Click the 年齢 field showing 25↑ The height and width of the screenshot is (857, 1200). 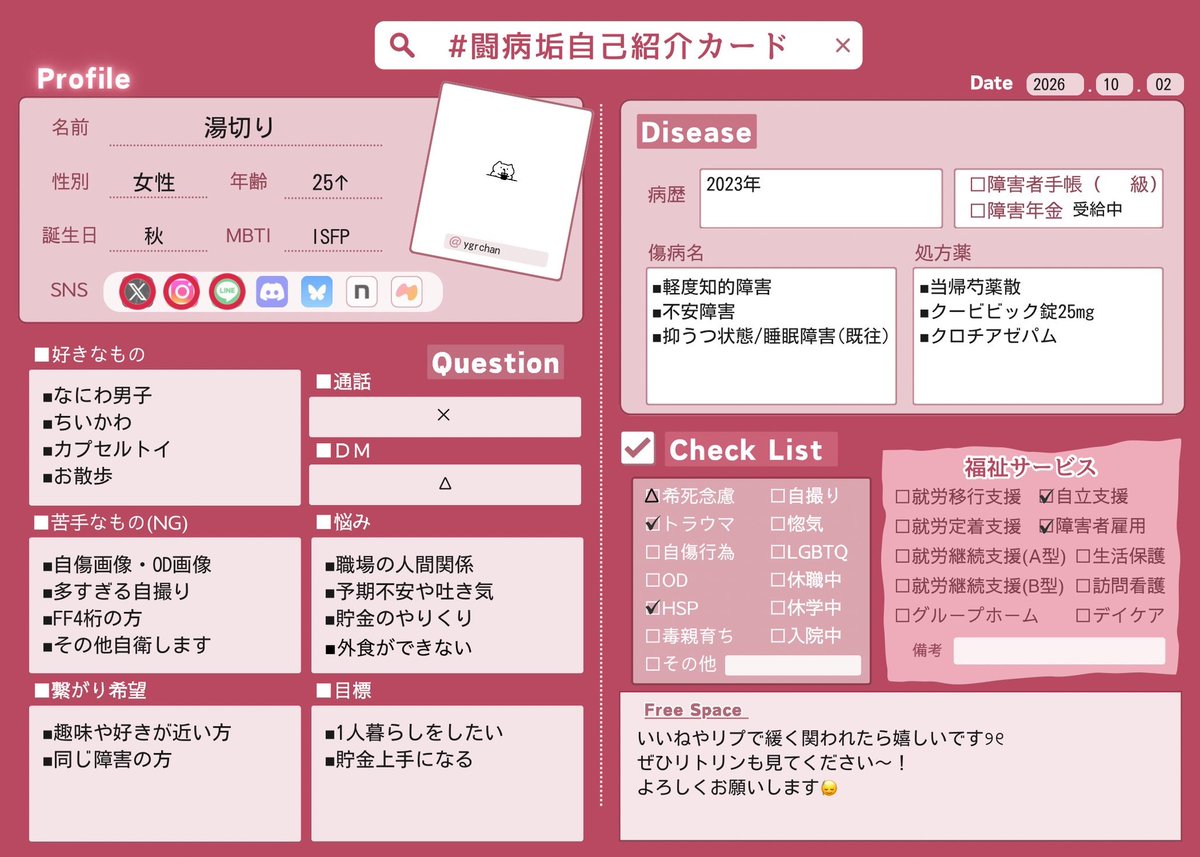point(332,183)
